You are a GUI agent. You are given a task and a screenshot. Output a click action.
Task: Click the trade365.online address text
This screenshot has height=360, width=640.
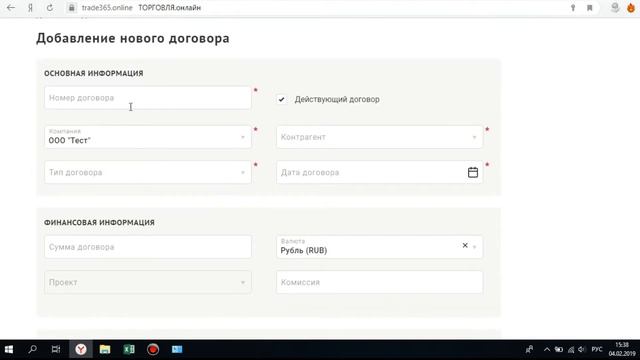(x=107, y=8)
